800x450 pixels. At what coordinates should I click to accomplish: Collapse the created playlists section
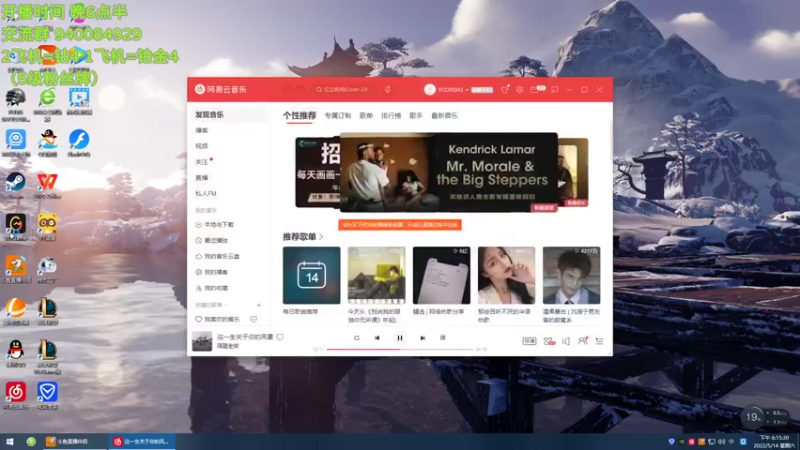[x=211, y=305]
